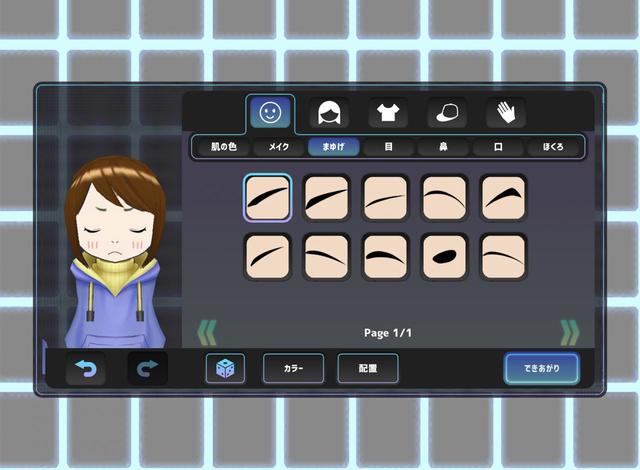Open the T-shirt clothing category tab
Image resolution: width=640 pixels, height=470 pixels.
tap(388, 113)
